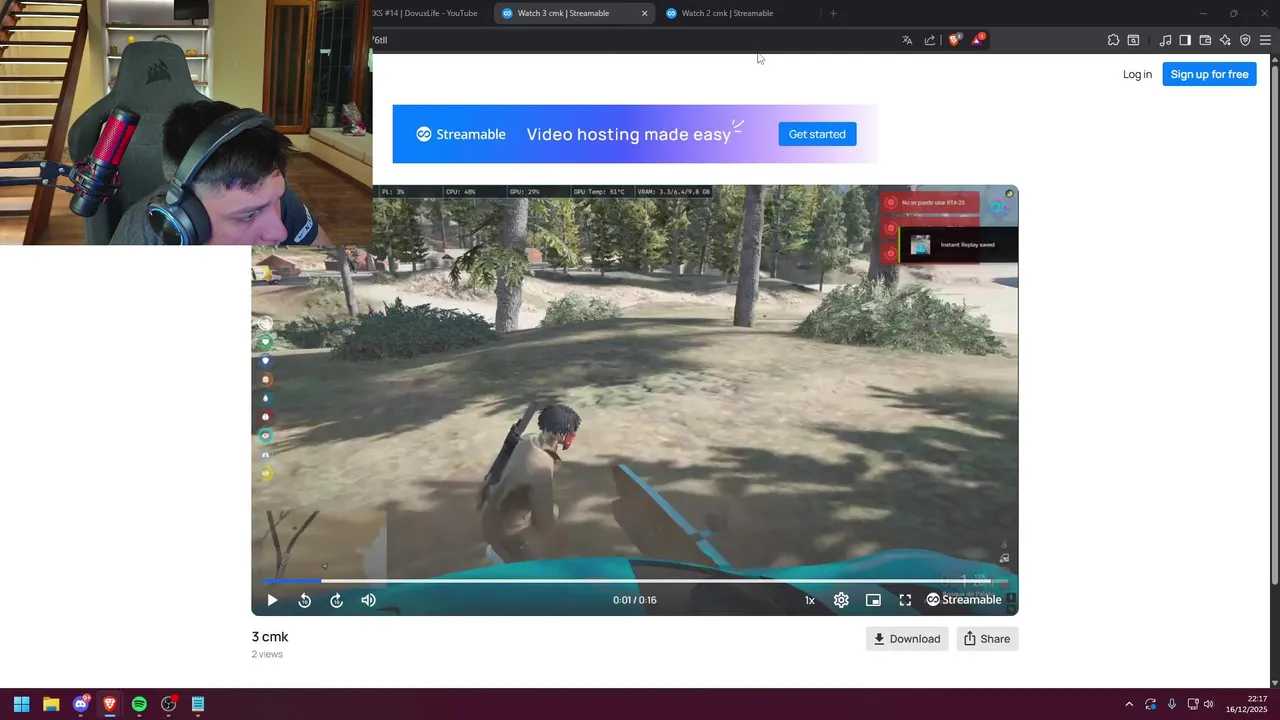Open Brave Rewards triangle icon
This screenshot has width=1280, height=720.
pyautogui.click(x=978, y=40)
